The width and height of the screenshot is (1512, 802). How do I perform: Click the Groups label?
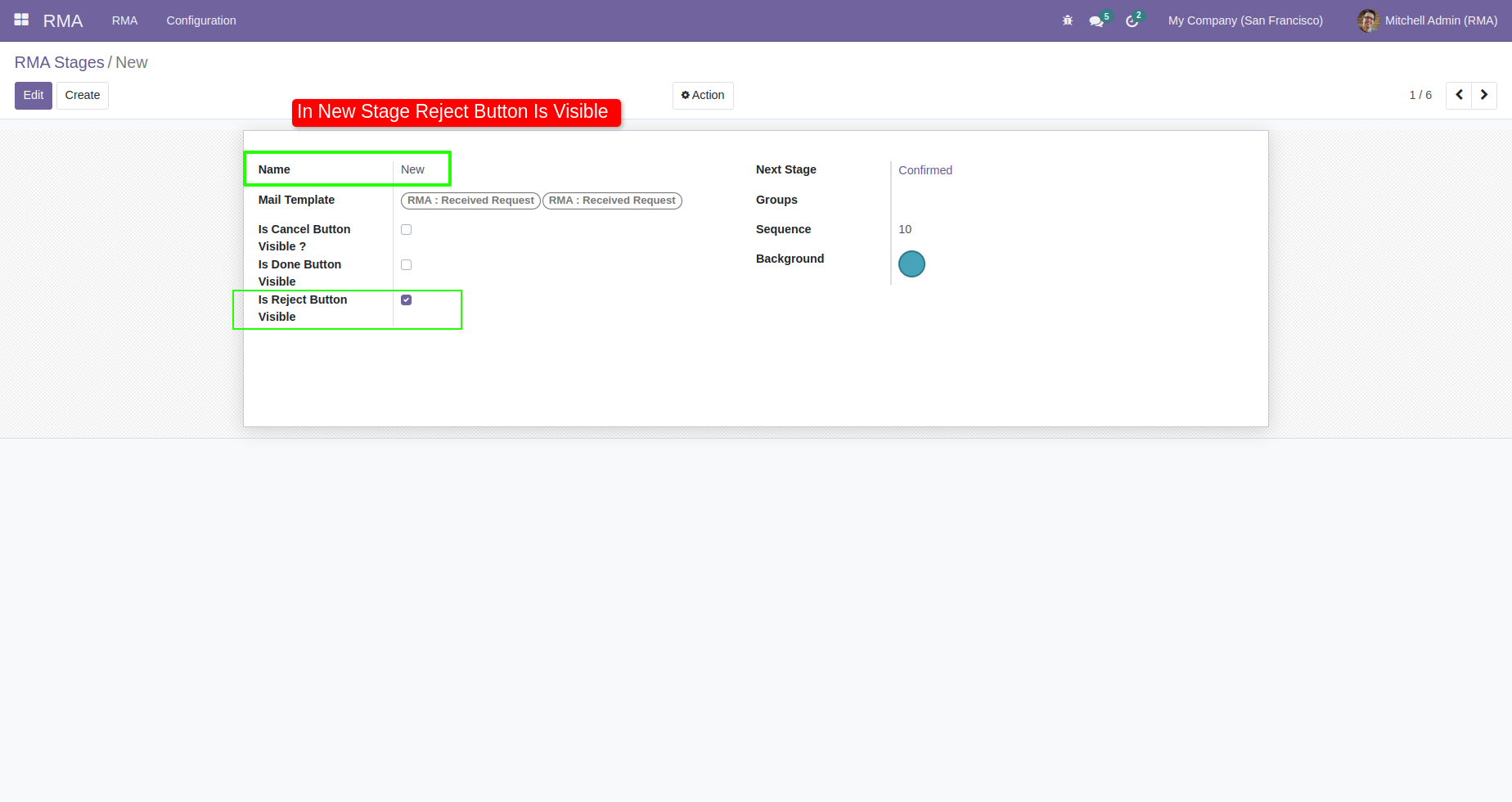click(x=776, y=200)
